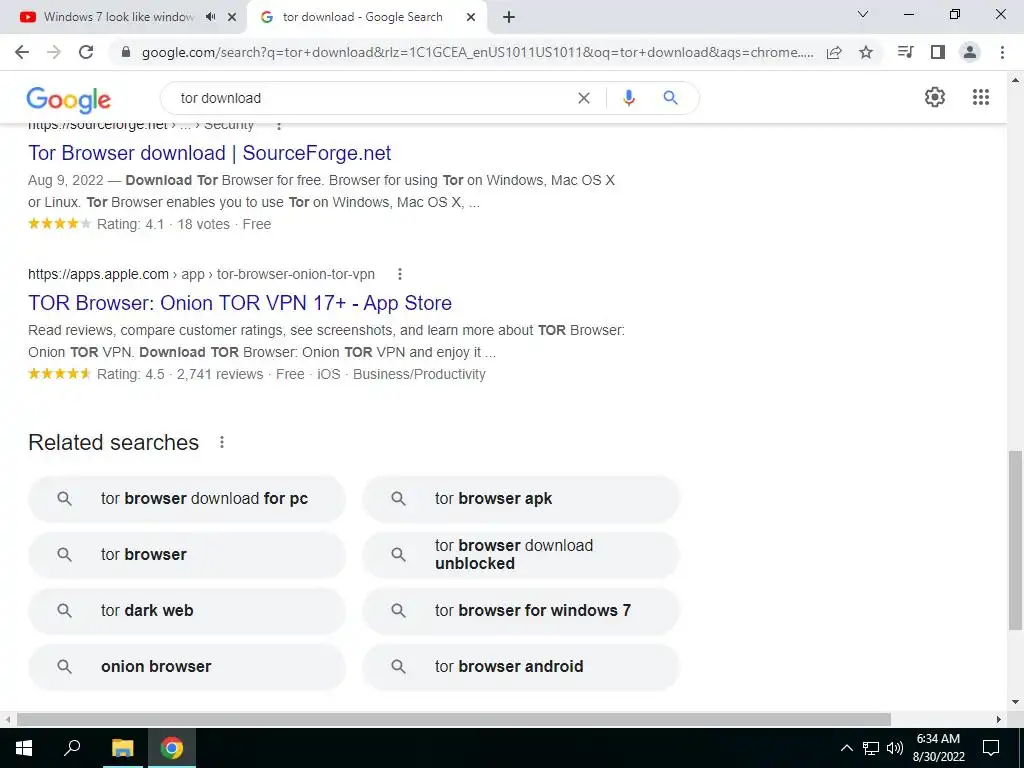The image size is (1024, 768).
Task: Search 'tor browser download for pc'
Action: 187,498
